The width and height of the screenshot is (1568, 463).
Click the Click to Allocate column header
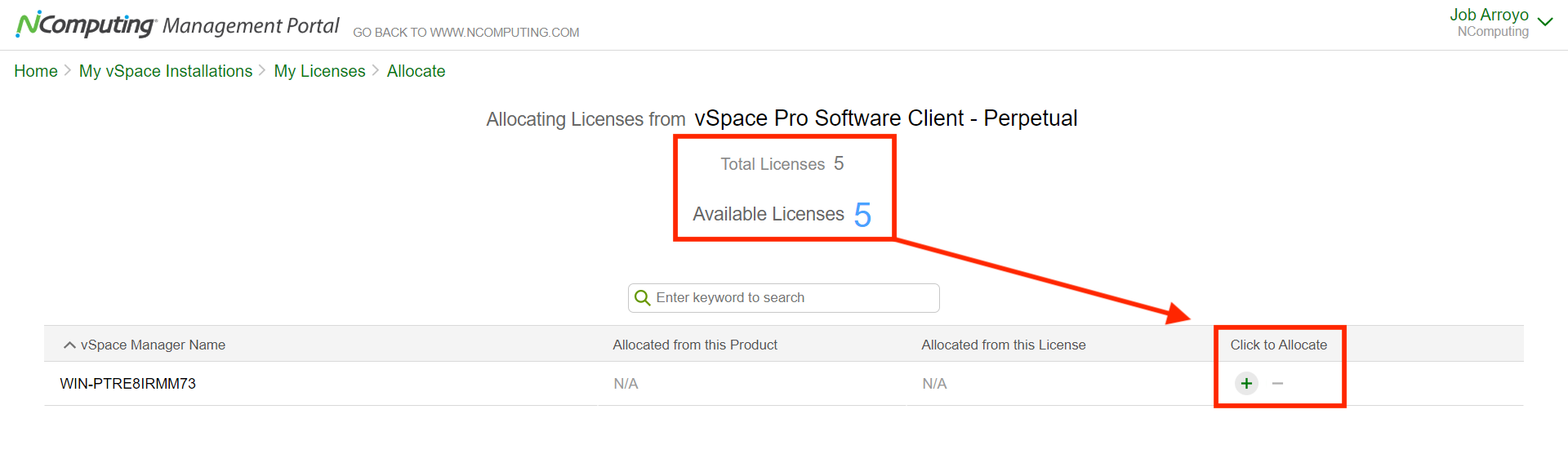coord(1279,345)
